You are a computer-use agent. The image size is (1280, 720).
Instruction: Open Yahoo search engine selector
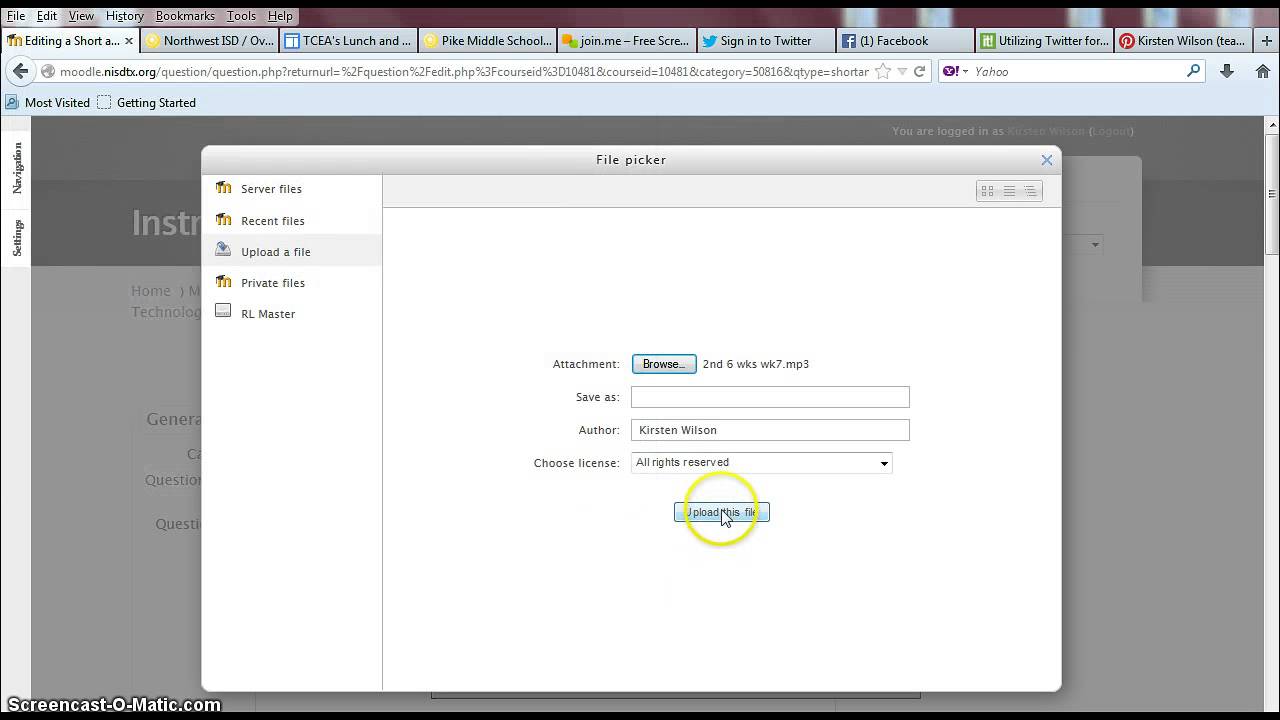(956, 72)
